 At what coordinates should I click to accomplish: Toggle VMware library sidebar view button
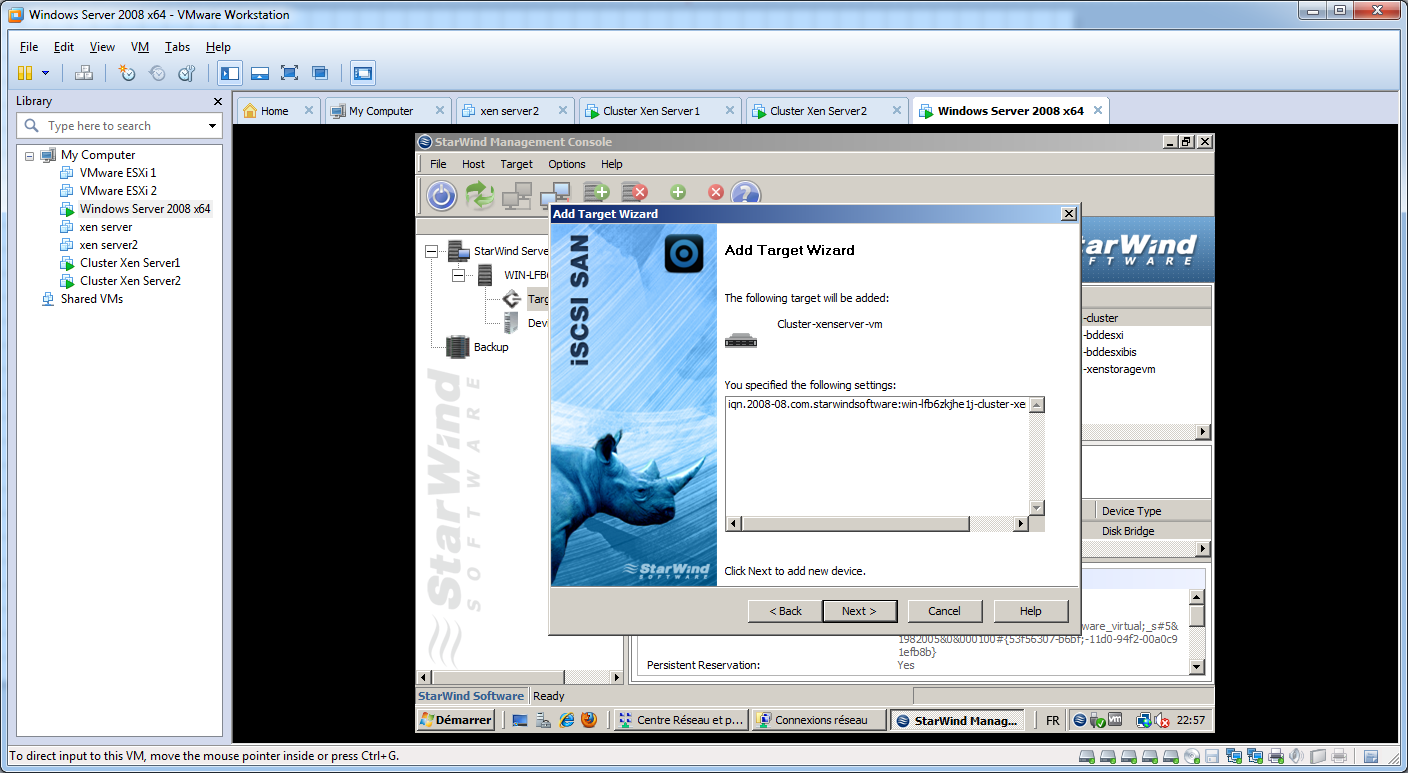pos(230,73)
